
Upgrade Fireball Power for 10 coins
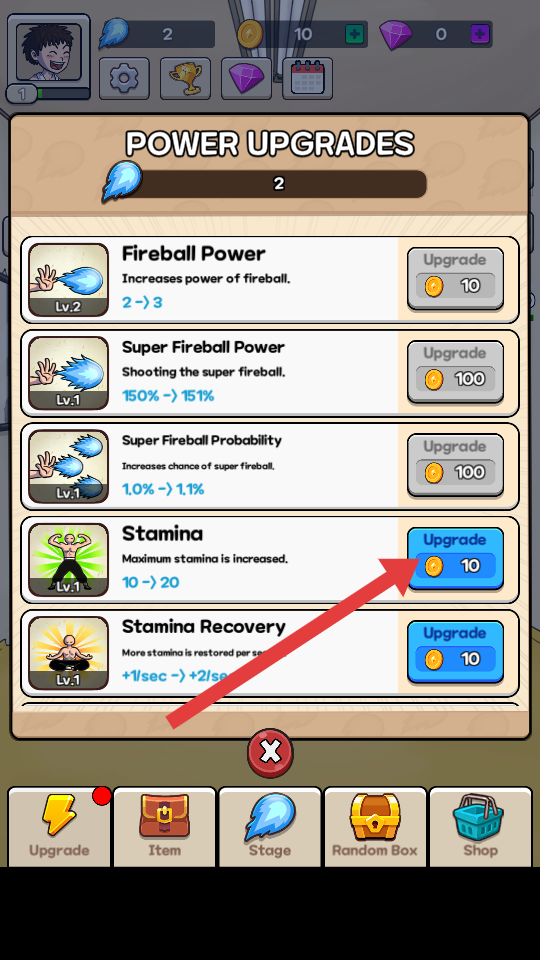click(x=455, y=278)
